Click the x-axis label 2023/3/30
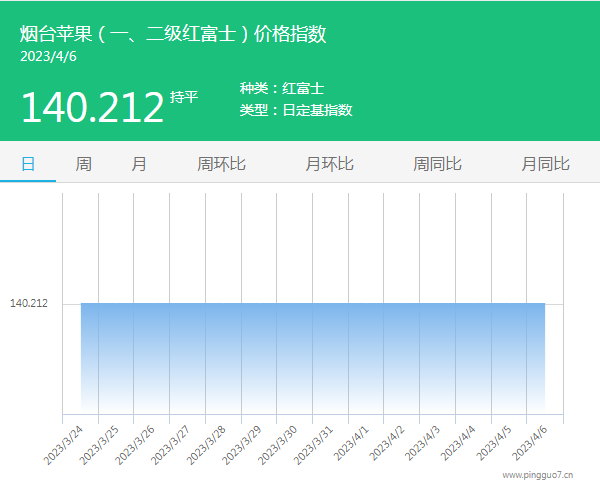Screen dimensions: 600x485 pos(277,445)
